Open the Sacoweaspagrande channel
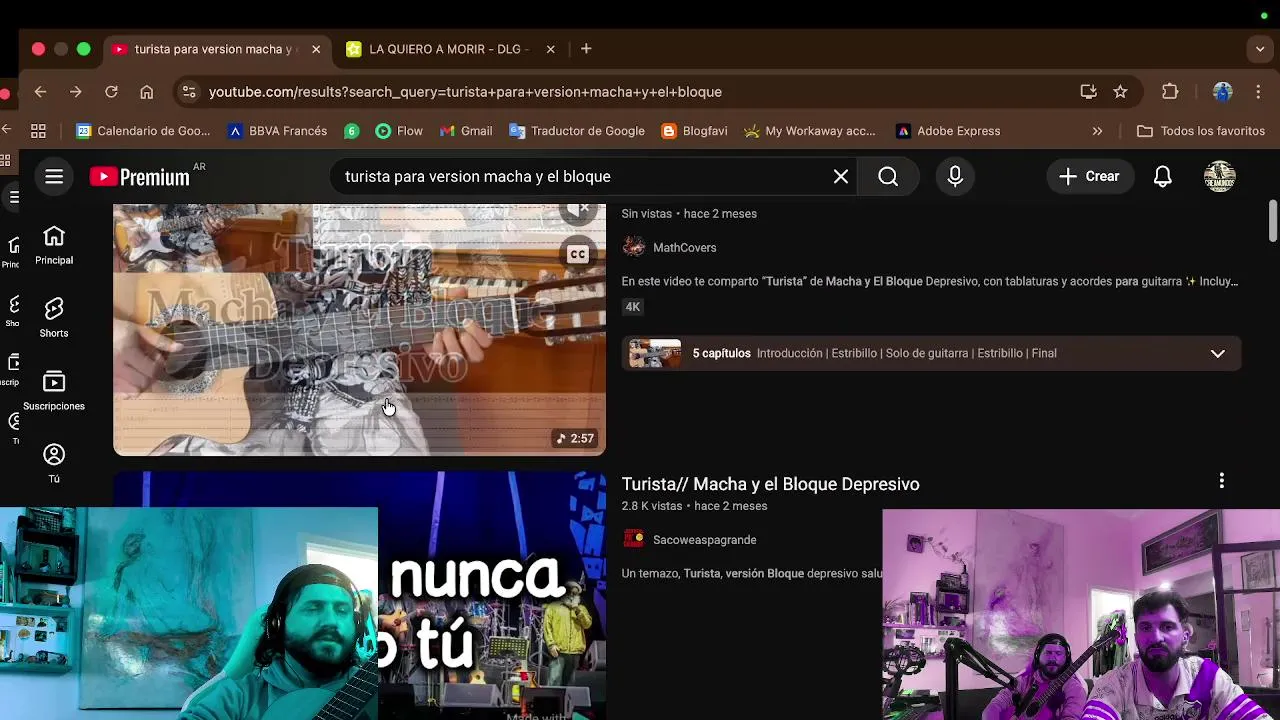The width and height of the screenshot is (1280, 720). pyautogui.click(x=704, y=540)
